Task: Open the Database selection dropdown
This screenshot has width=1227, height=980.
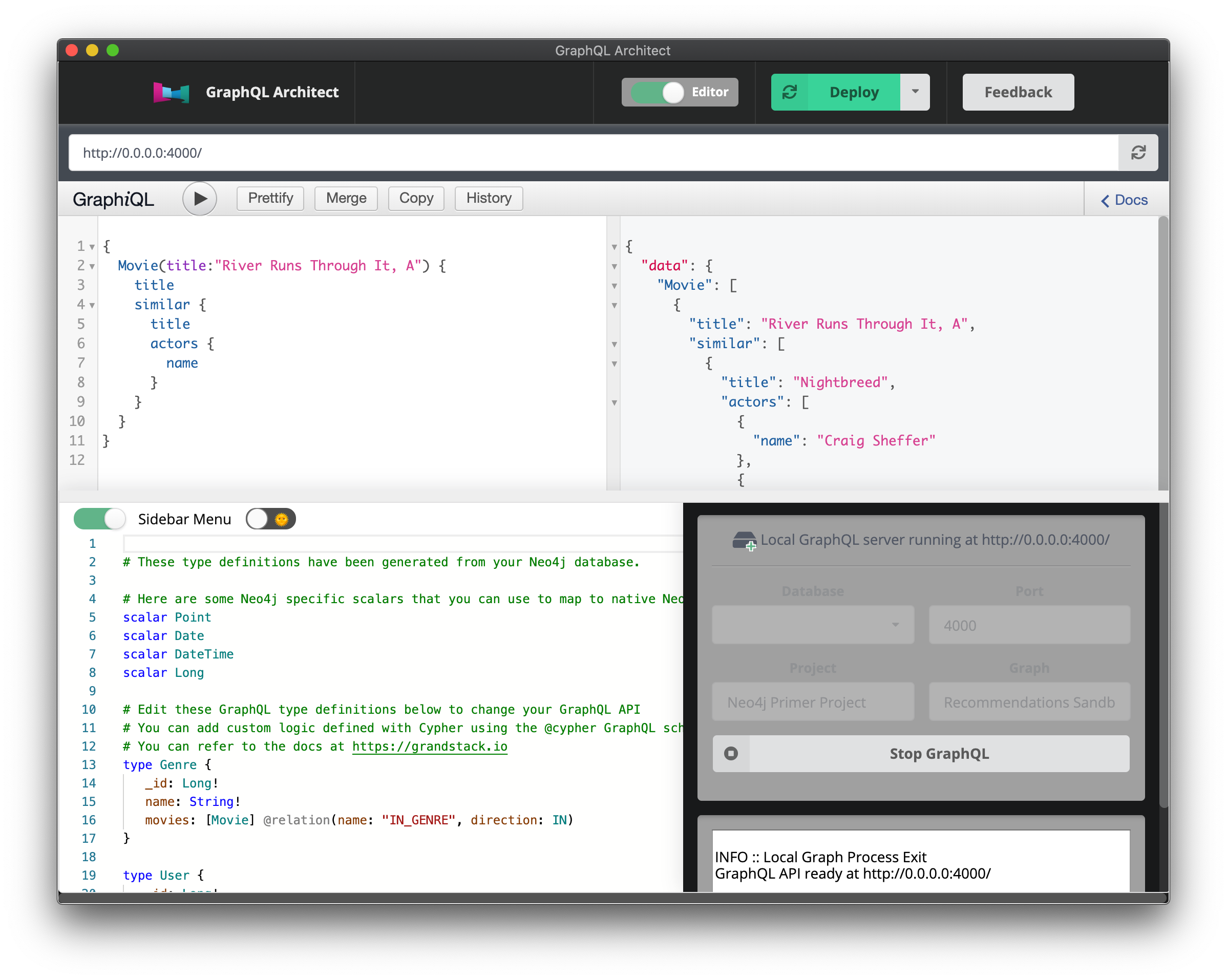Action: tap(813, 625)
